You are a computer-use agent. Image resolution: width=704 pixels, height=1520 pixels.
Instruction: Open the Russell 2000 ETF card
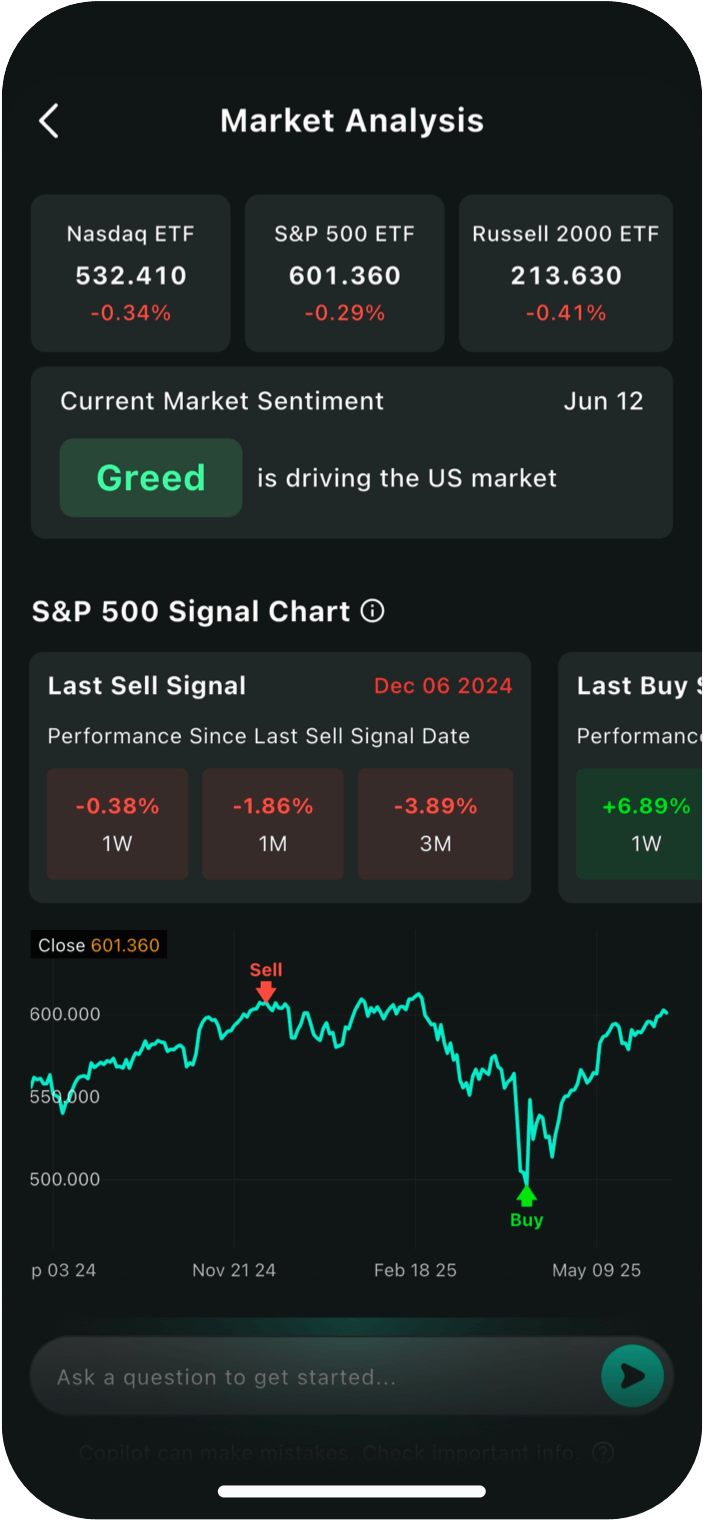tap(565, 273)
